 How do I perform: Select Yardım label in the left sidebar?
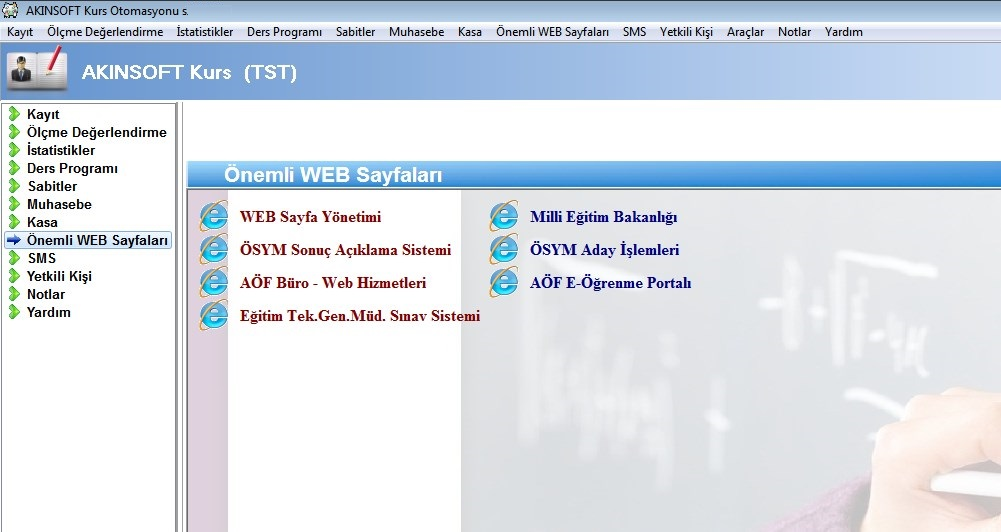[49, 312]
